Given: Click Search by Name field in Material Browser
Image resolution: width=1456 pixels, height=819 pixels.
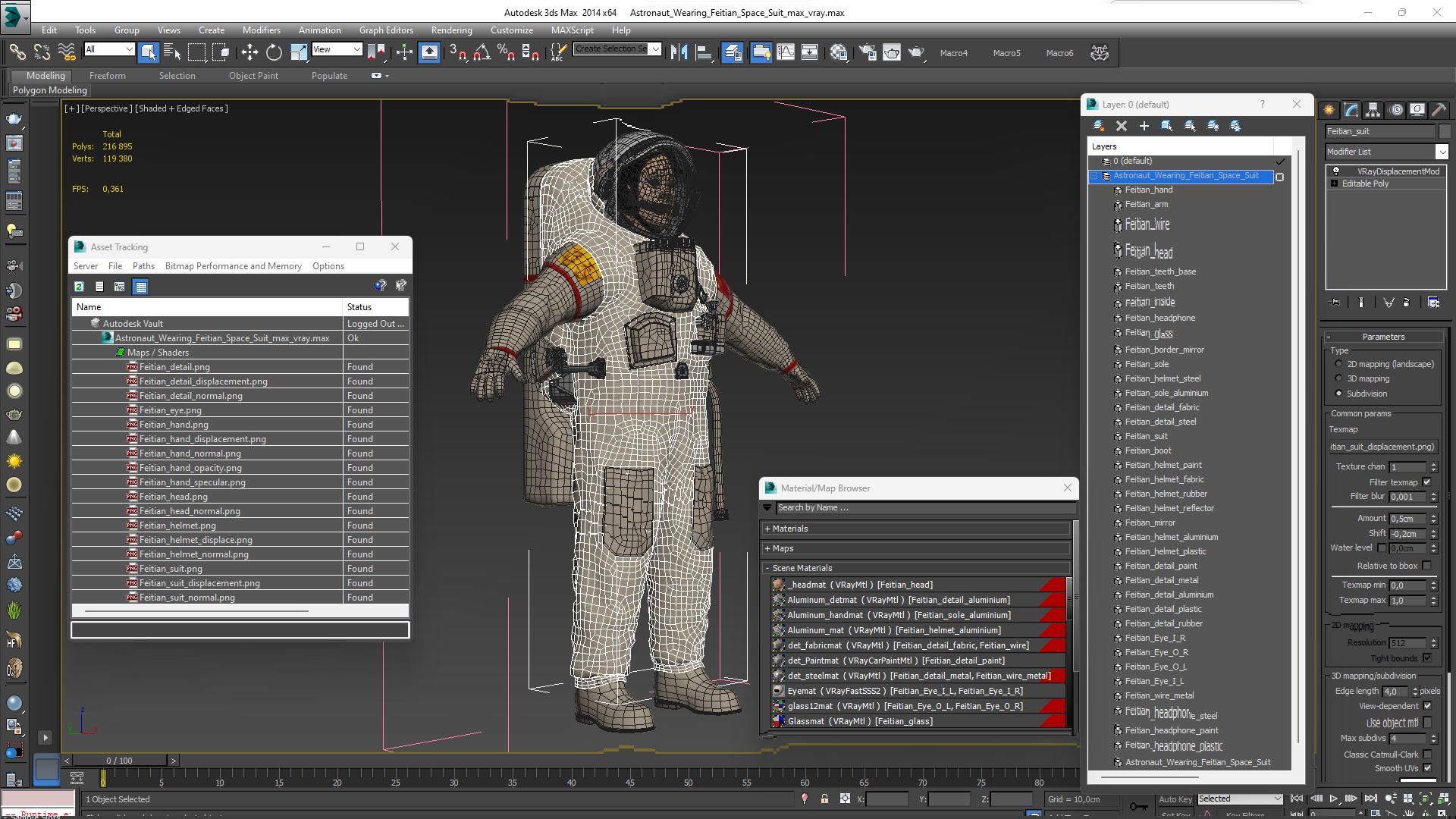Looking at the screenshot, I should click(x=925, y=508).
